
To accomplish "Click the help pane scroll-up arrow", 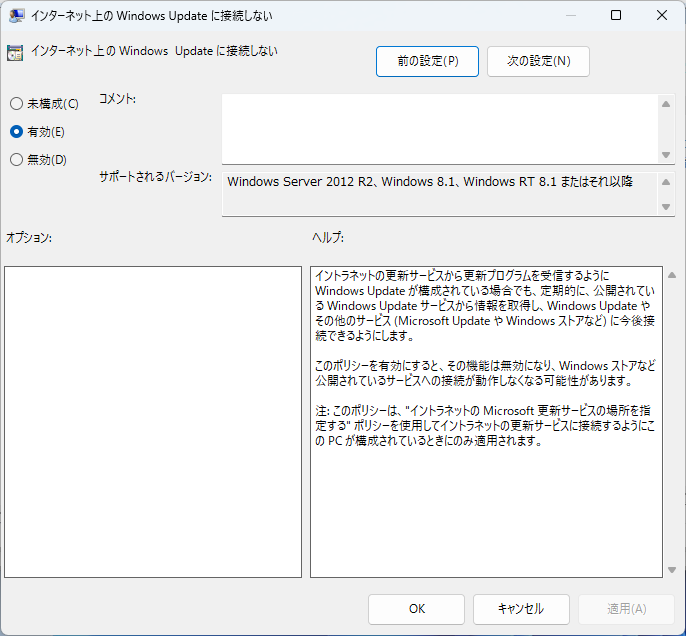I will 670,274.
